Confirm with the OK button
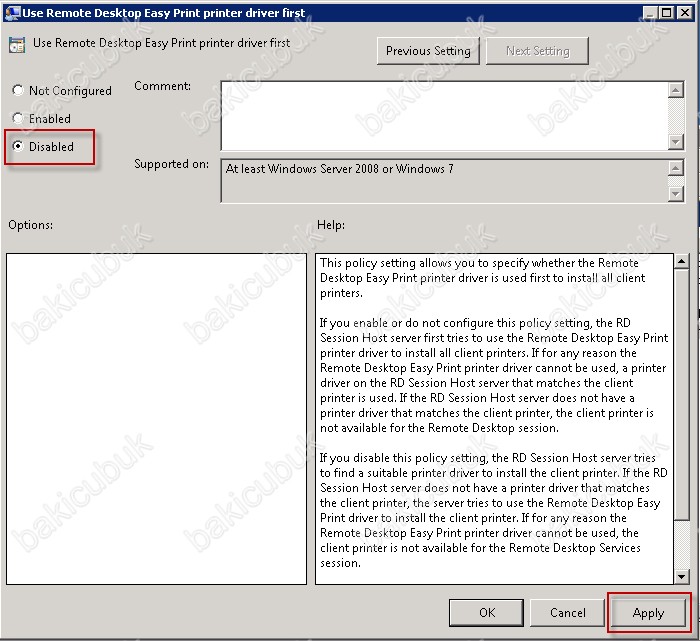 coord(487,612)
